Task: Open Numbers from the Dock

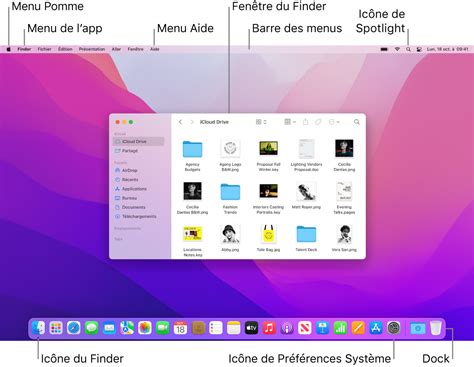Action: (340, 328)
